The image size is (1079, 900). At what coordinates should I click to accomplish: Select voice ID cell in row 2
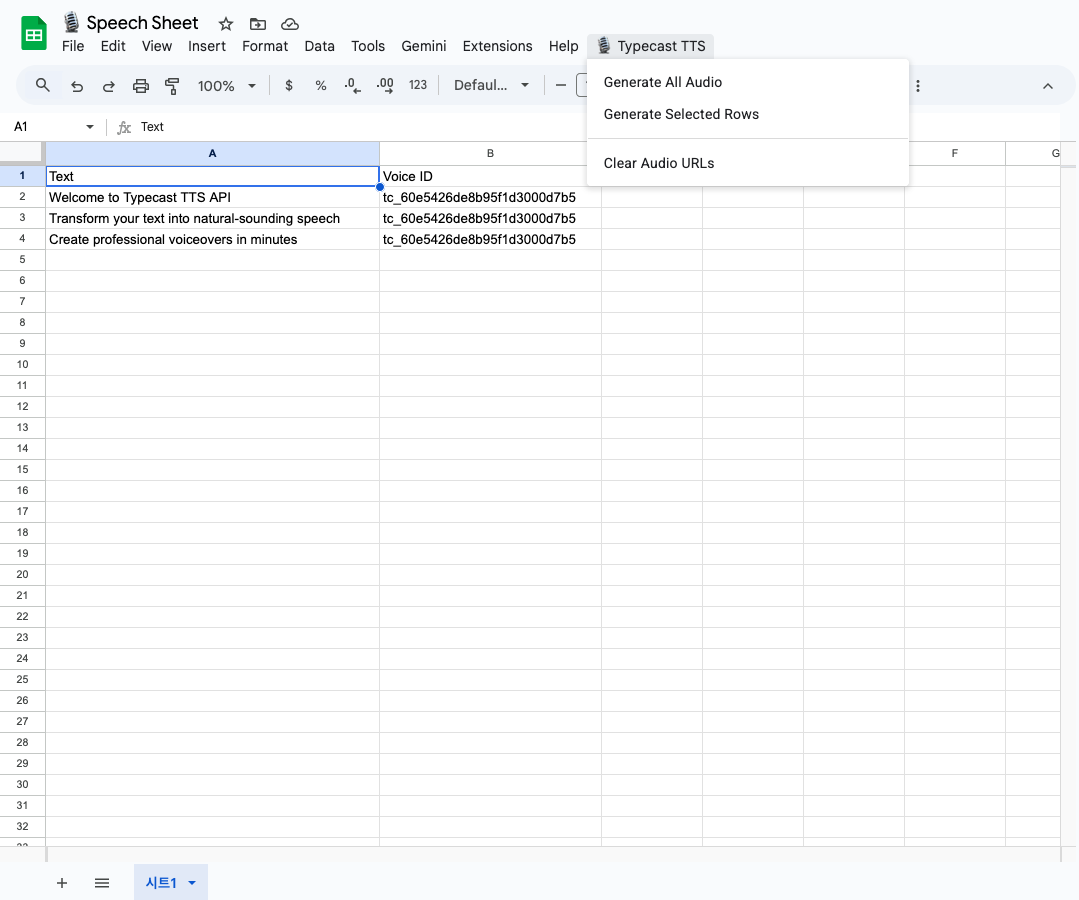[490, 197]
